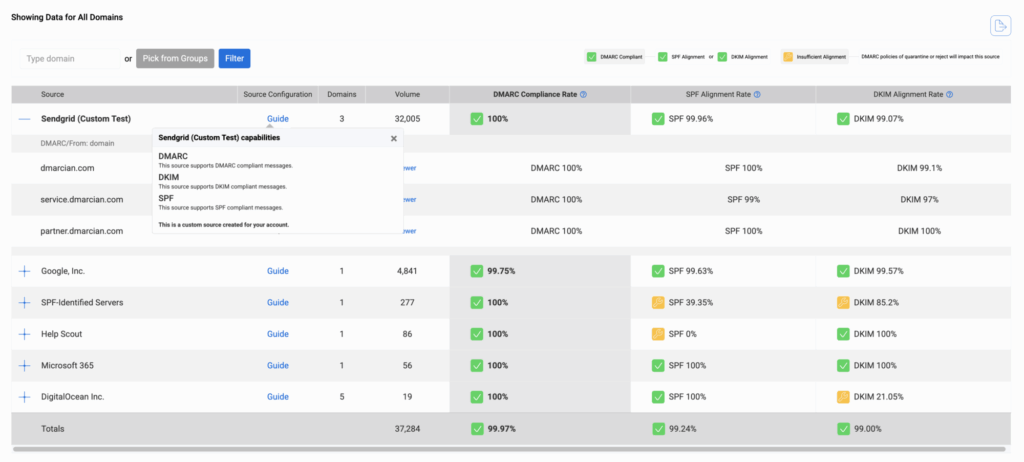Click the export report icon
Image resolution: width=1024 pixels, height=462 pixels.
(999, 26)
